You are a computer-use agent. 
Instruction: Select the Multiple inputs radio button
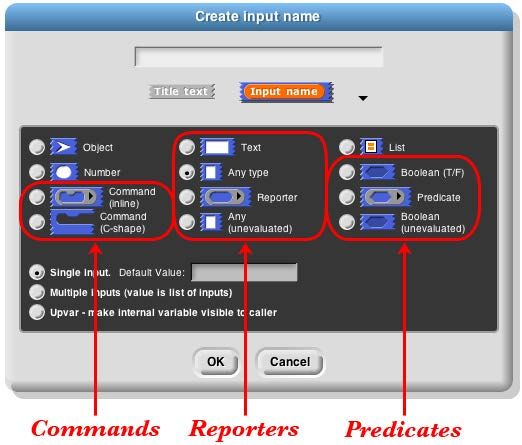[37, 292]
